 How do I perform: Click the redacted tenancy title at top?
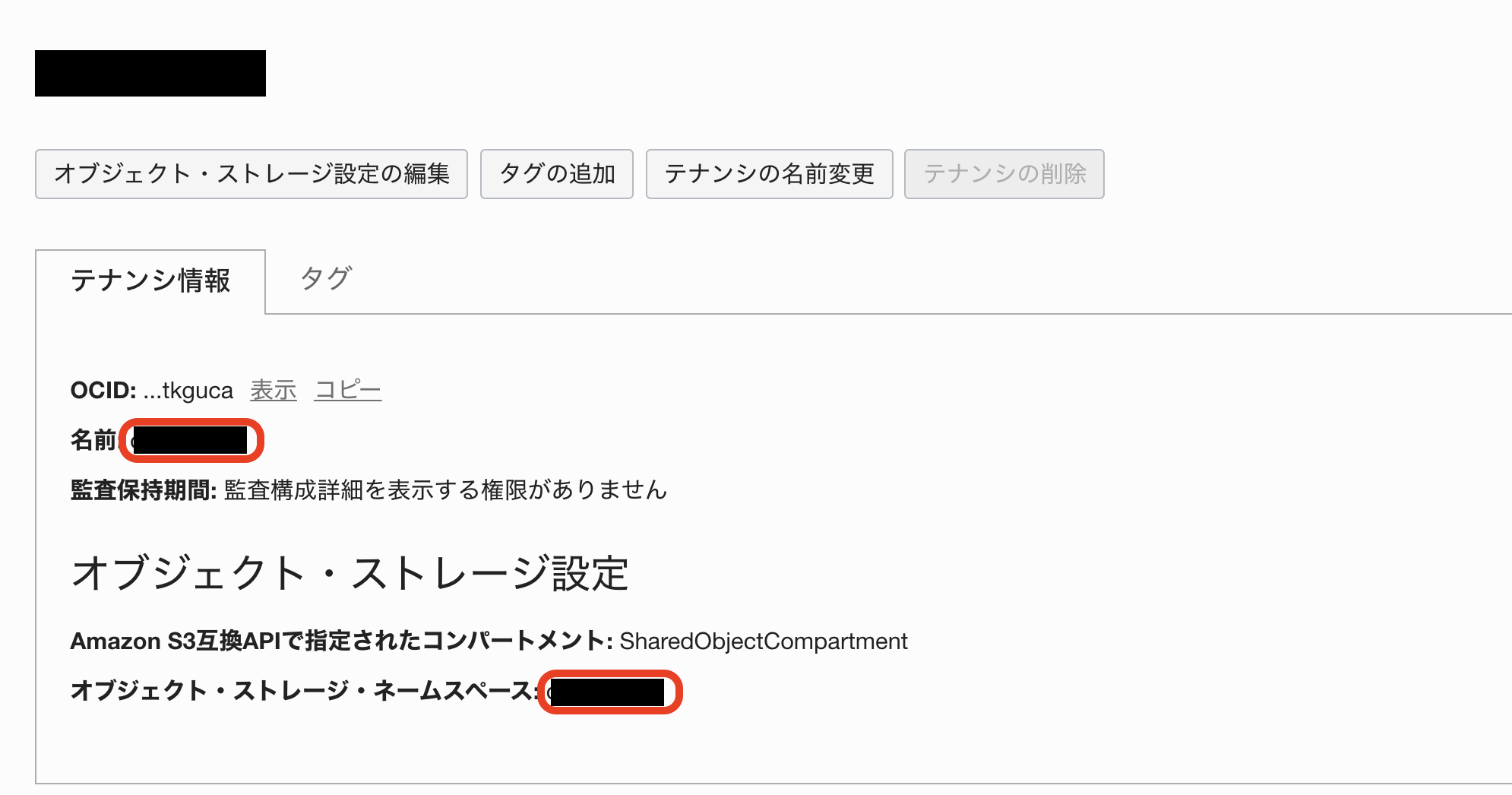[x=150, y=74]
